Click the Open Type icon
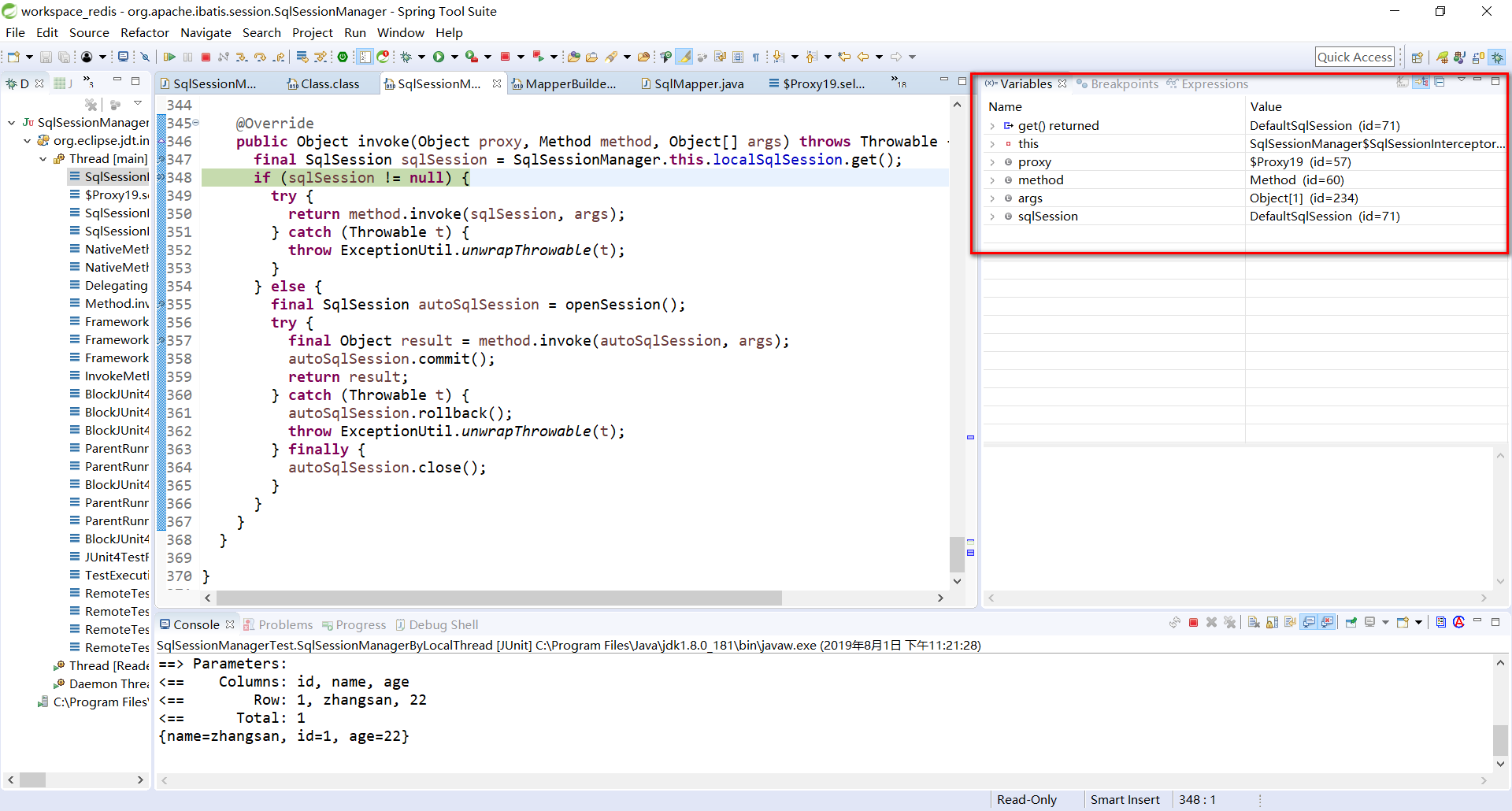 click(574, 57)
